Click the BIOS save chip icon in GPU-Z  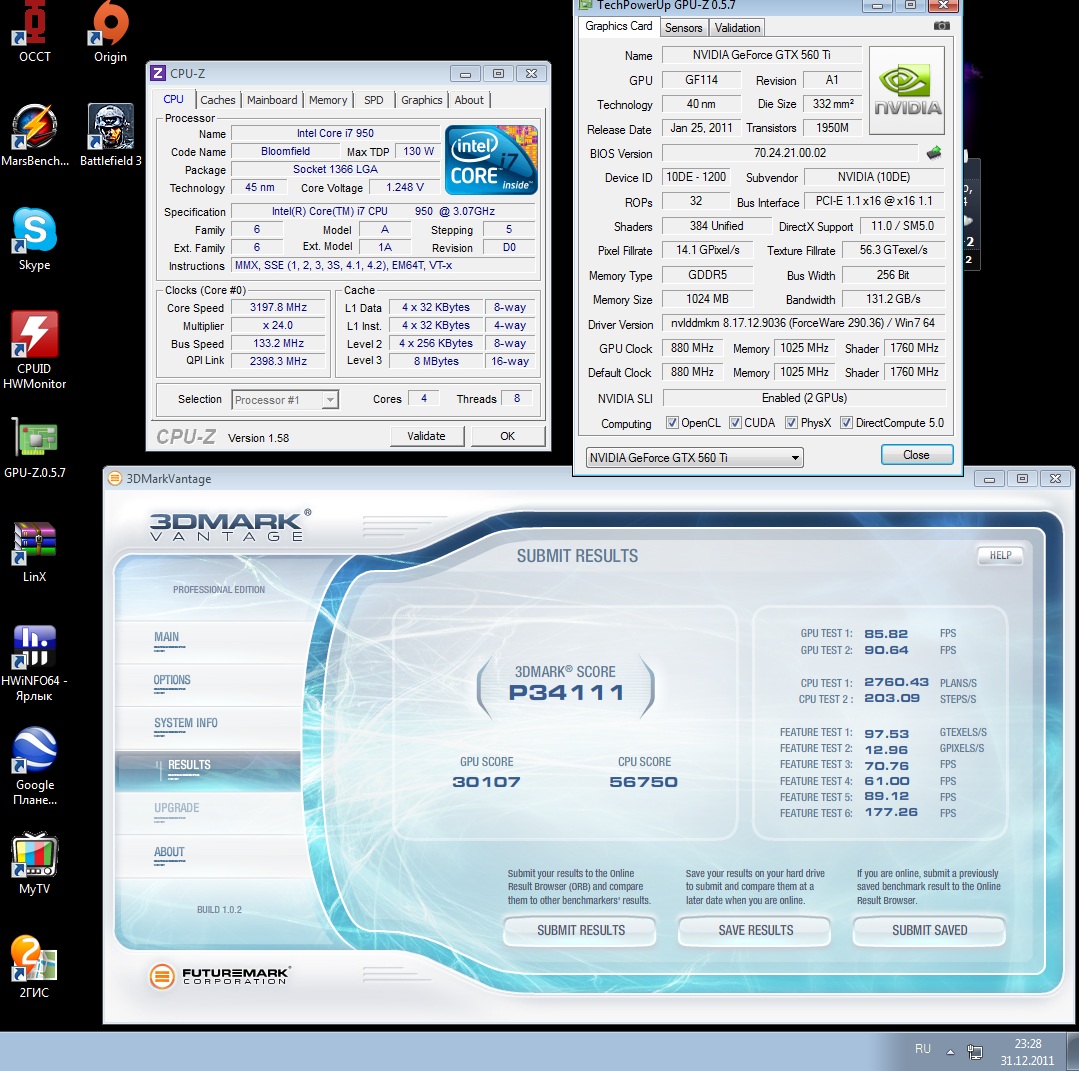click(x=934, y=153)
